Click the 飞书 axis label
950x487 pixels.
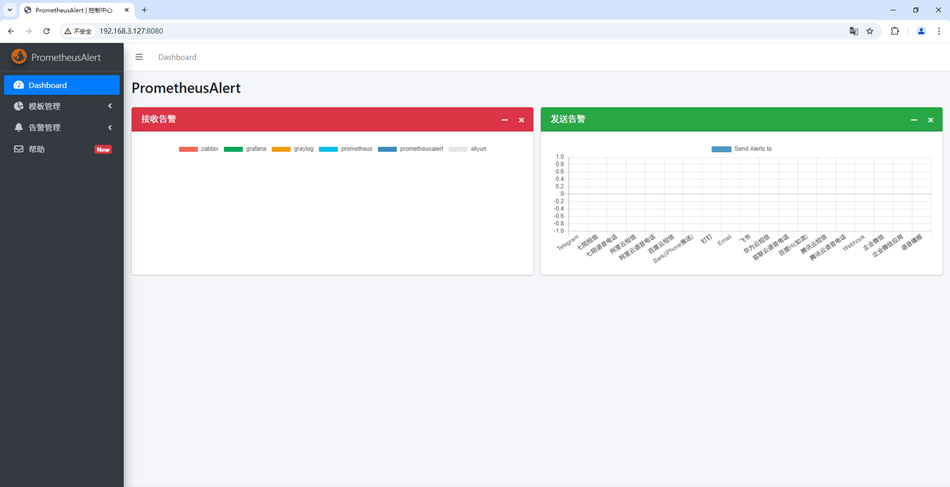coord(745,239)
